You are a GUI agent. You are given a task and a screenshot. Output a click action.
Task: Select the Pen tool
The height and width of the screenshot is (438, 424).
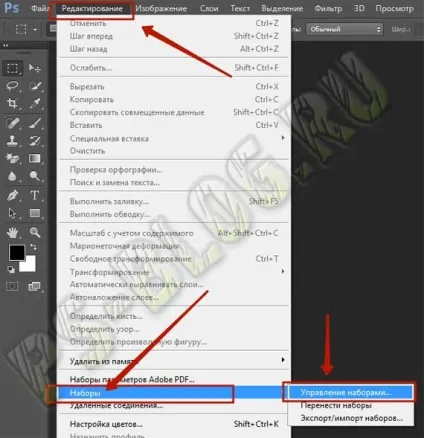(x=13, y=195)
